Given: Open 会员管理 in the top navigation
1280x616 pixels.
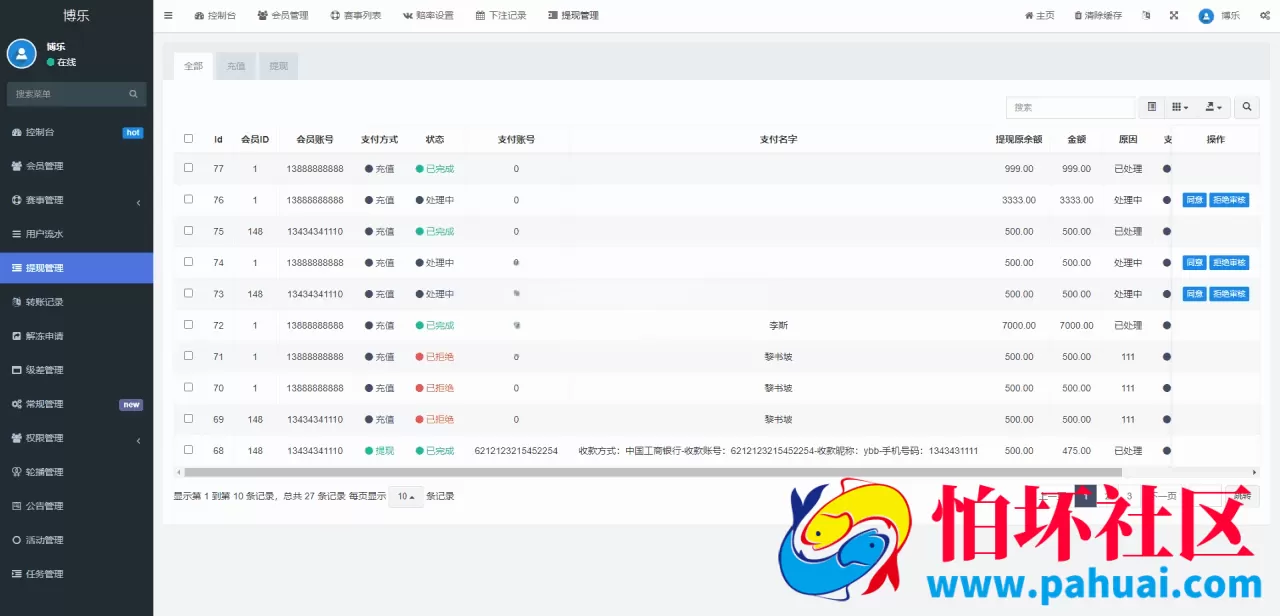Looking at the screenshot, I should coord(283,15).
